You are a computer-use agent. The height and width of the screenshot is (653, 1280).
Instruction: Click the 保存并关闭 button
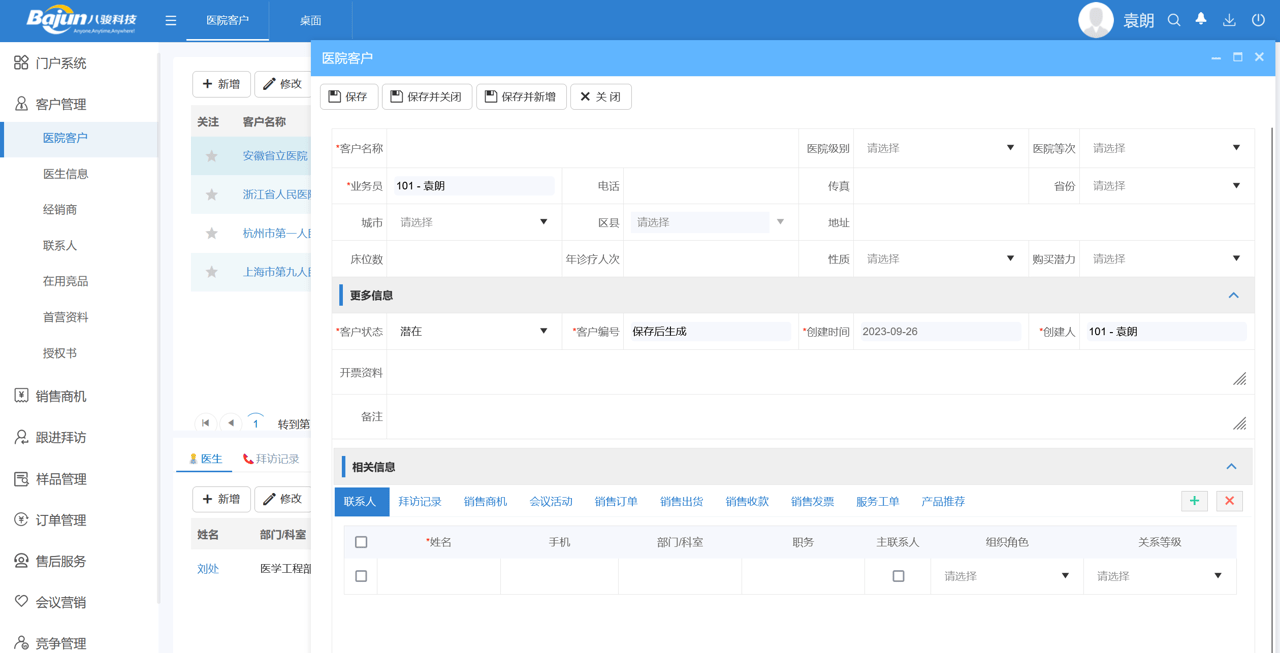coord(427,96)
